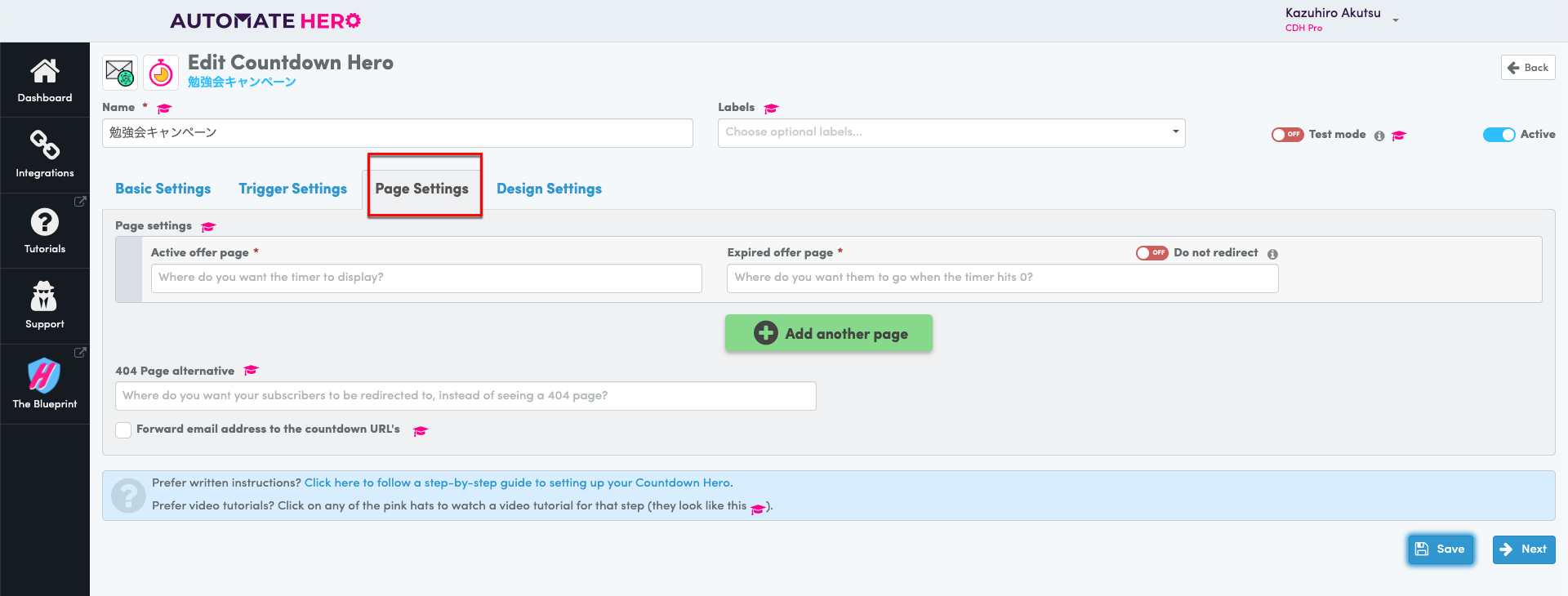
Task: Open the Support agent icon
Action: pyautogui.click(x=44, y=296)
